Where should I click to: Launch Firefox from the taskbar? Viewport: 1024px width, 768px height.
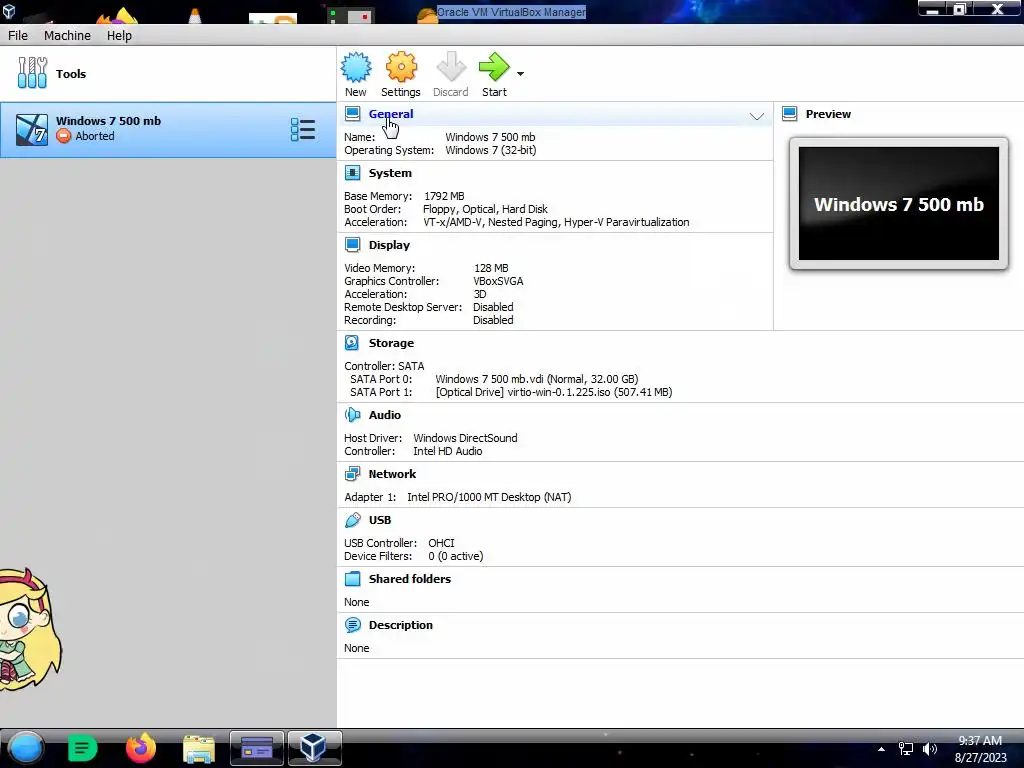click(140, 748)
